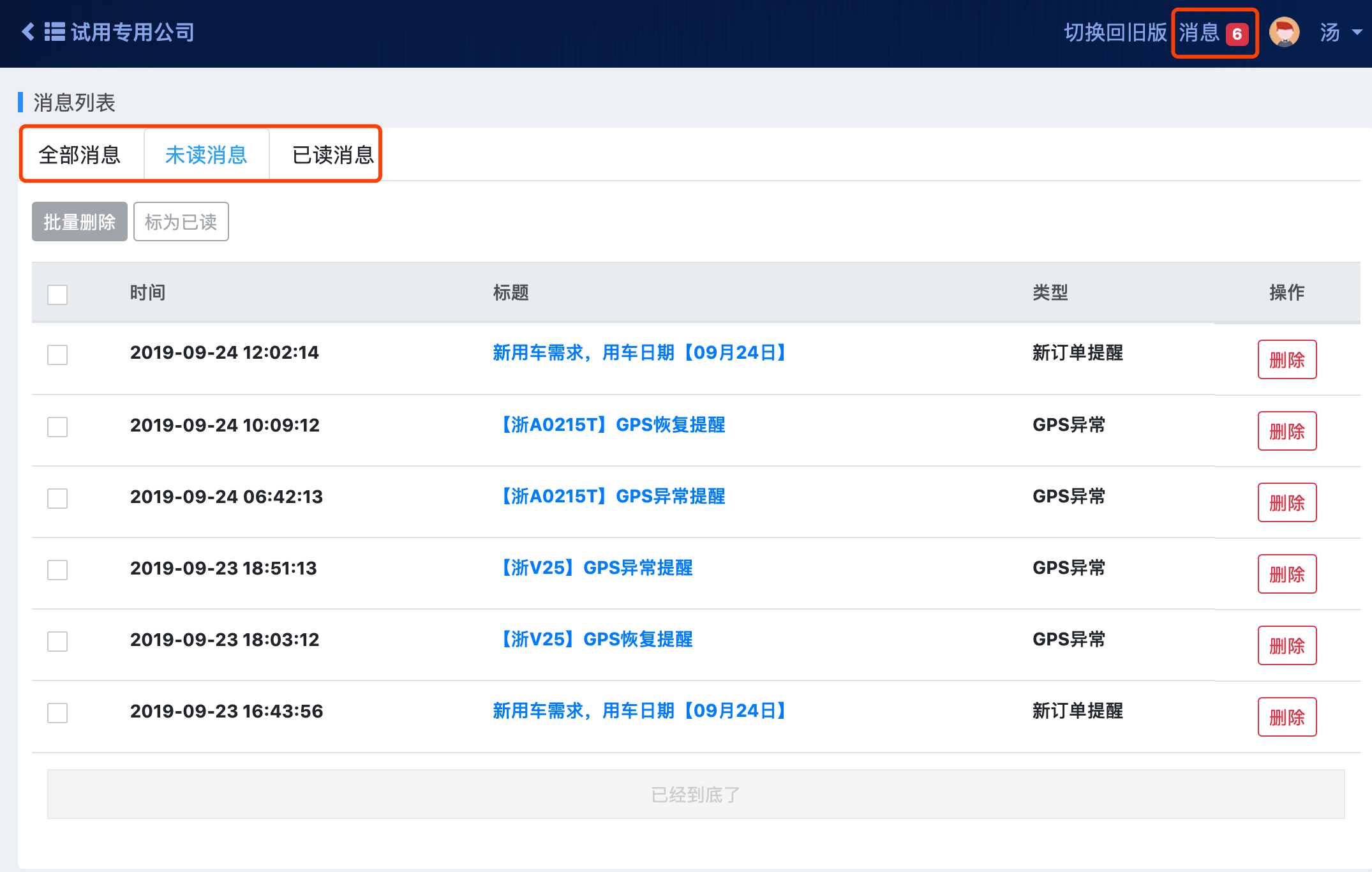Switch to 全部消息 tab
1372x872 pixels.
tap(80, 155)
